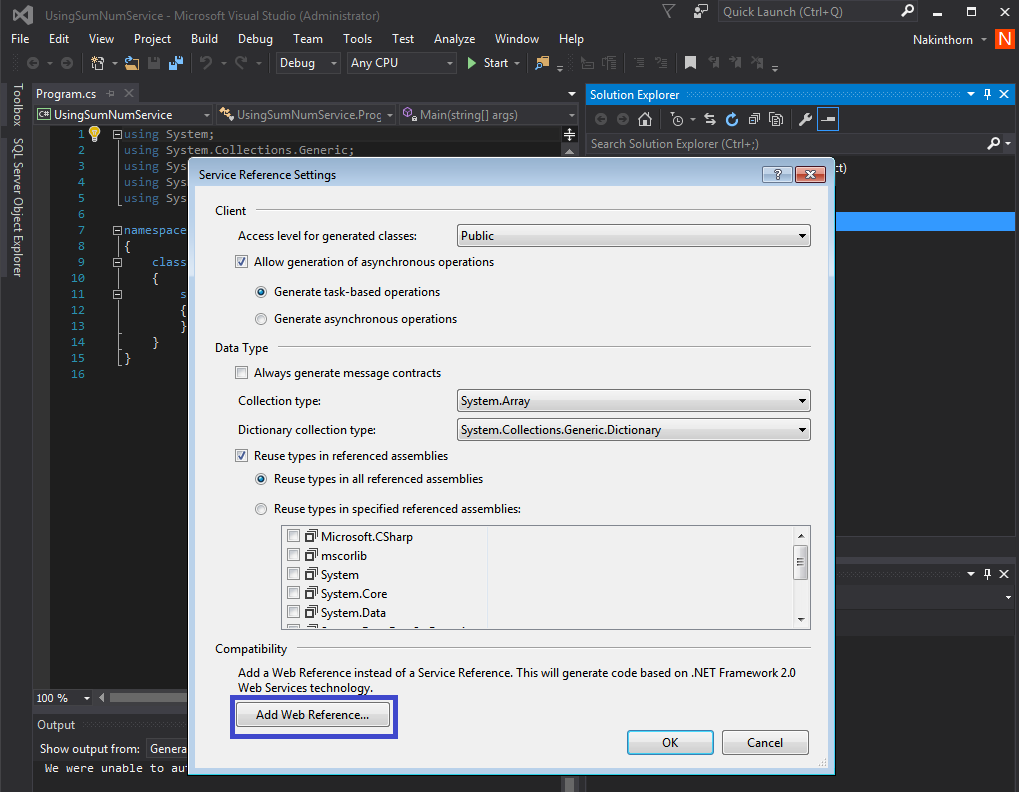Click the Show All Files icon

click(x=776, y=120)
